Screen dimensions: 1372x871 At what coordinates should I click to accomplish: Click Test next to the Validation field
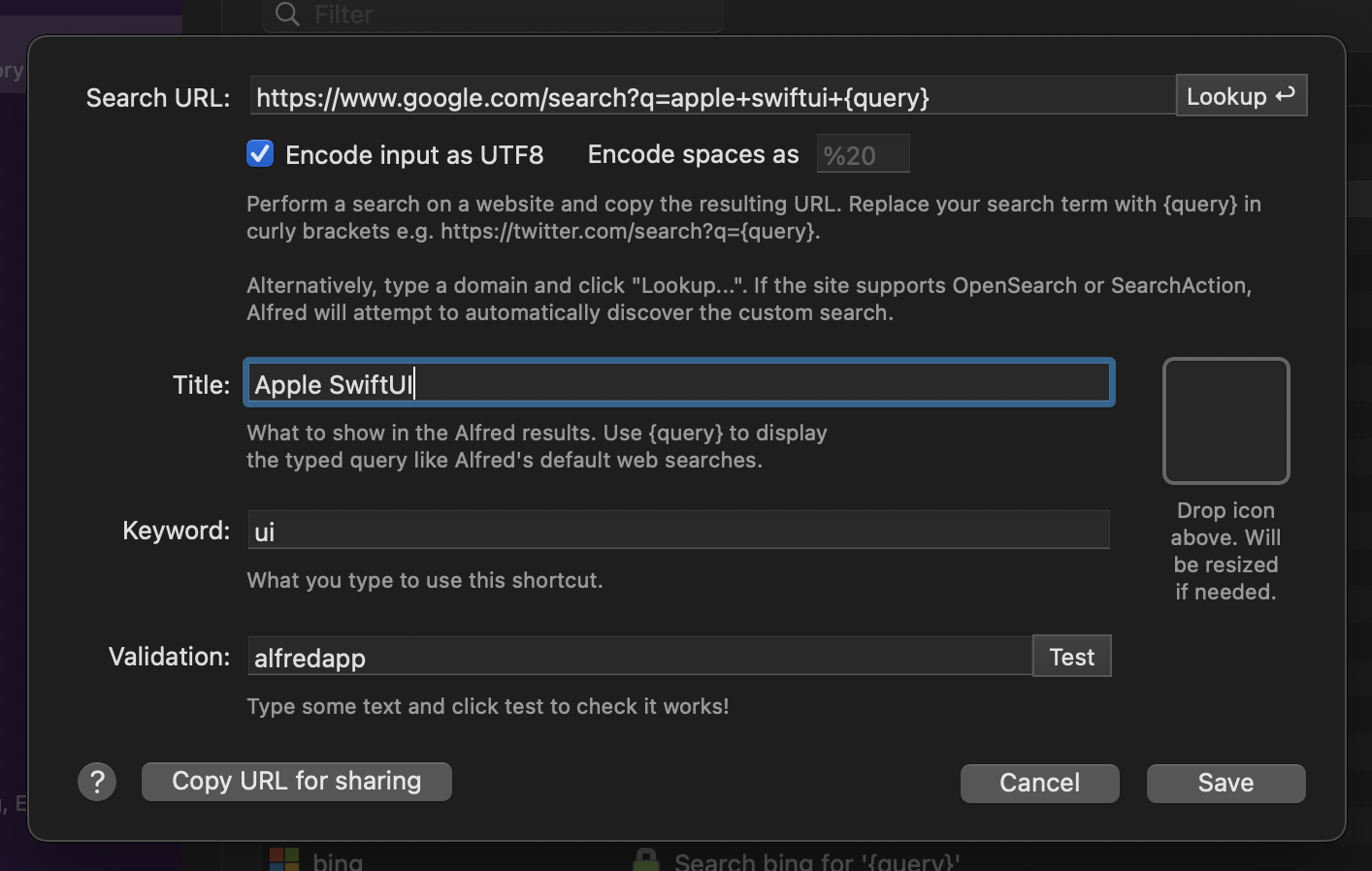(x=1071, y=656)
